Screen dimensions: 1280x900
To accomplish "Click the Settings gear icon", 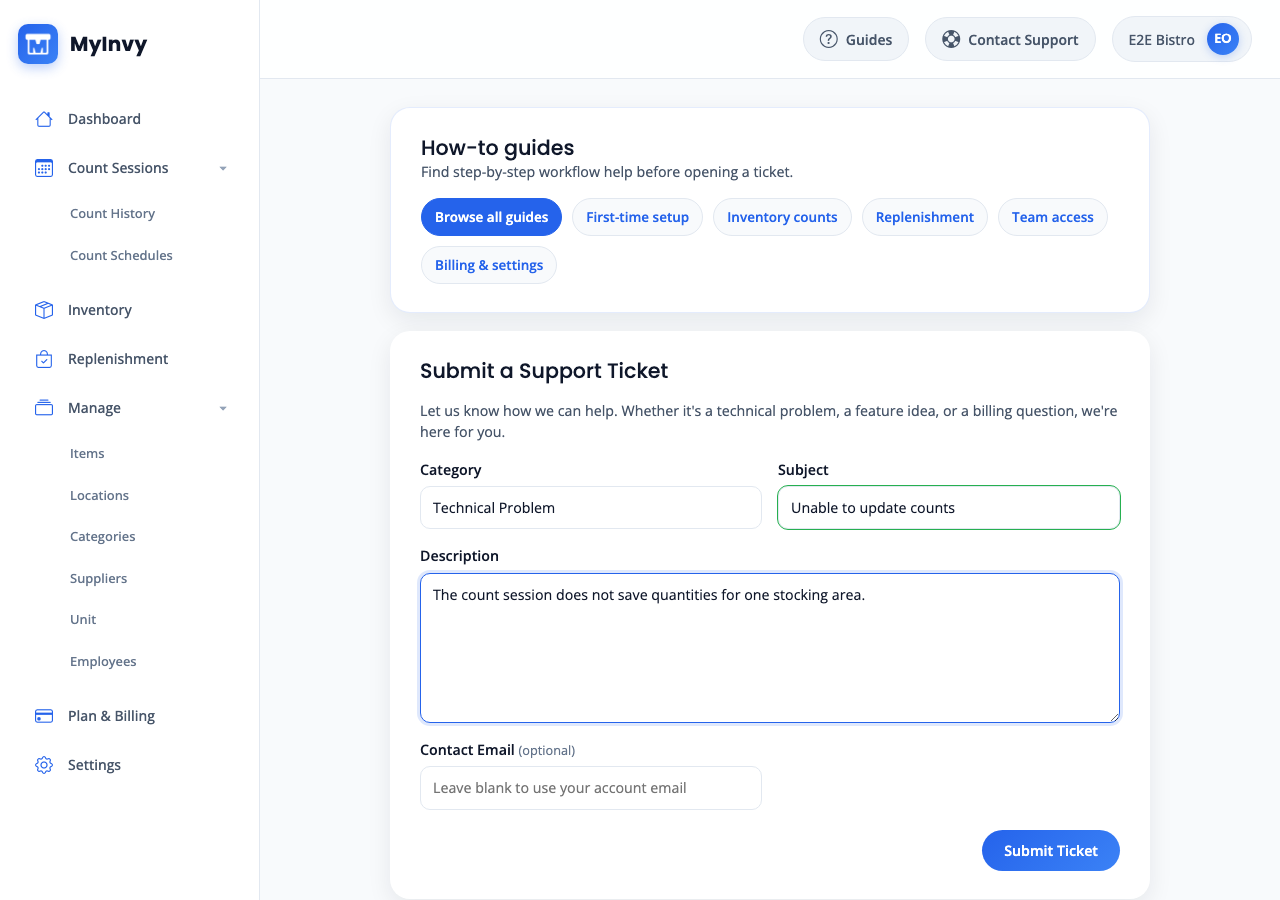I will click(44, 765).
